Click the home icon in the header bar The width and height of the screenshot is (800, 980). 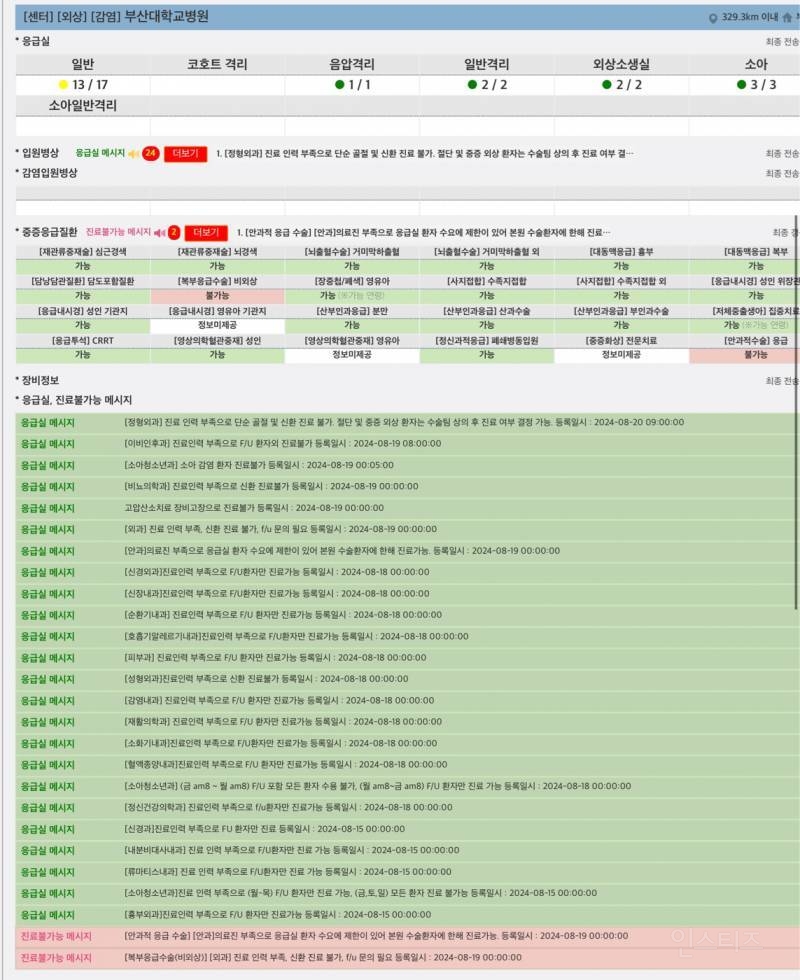pyautogui.click(x=787, y=18)
